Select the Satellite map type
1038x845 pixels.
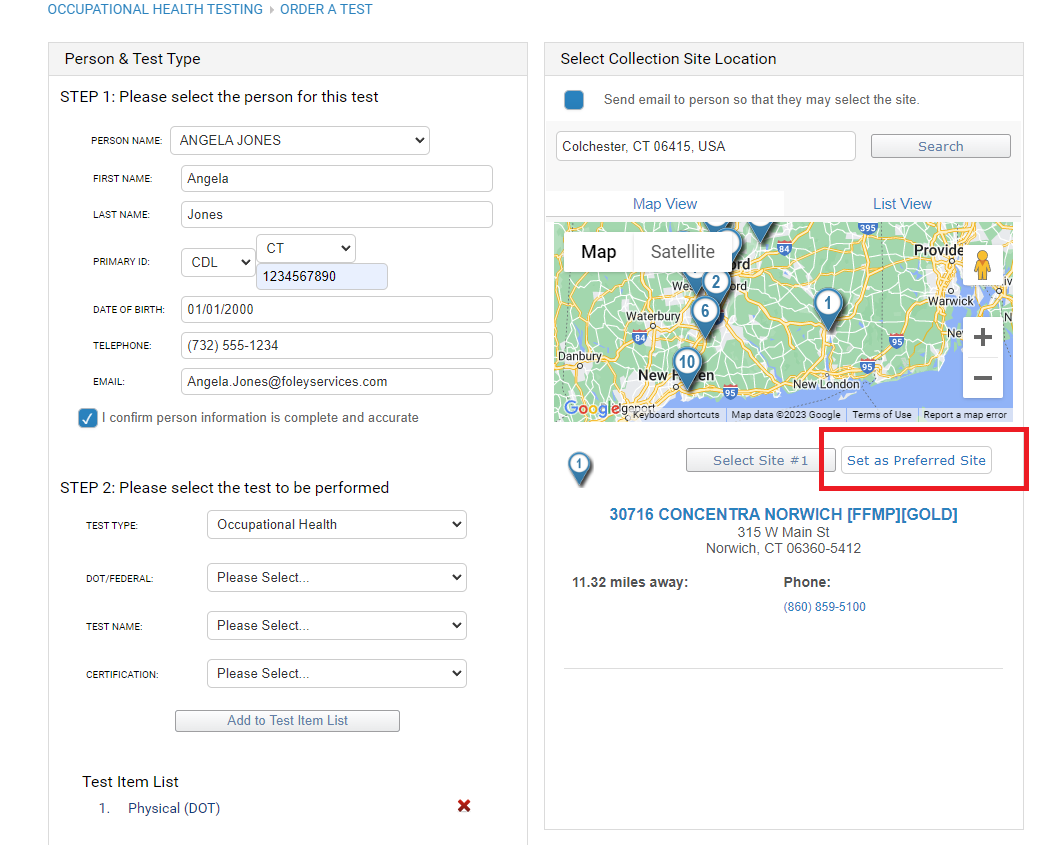683,252
